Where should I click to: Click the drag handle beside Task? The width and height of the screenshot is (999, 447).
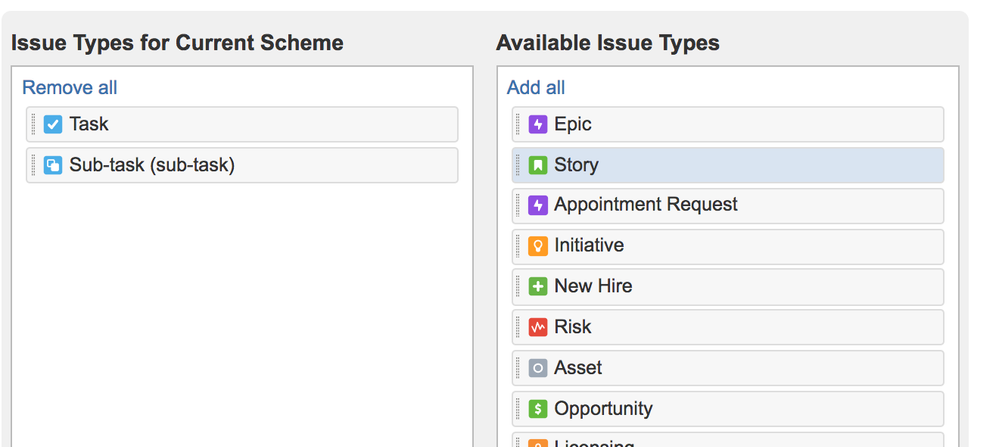(34, 124)
